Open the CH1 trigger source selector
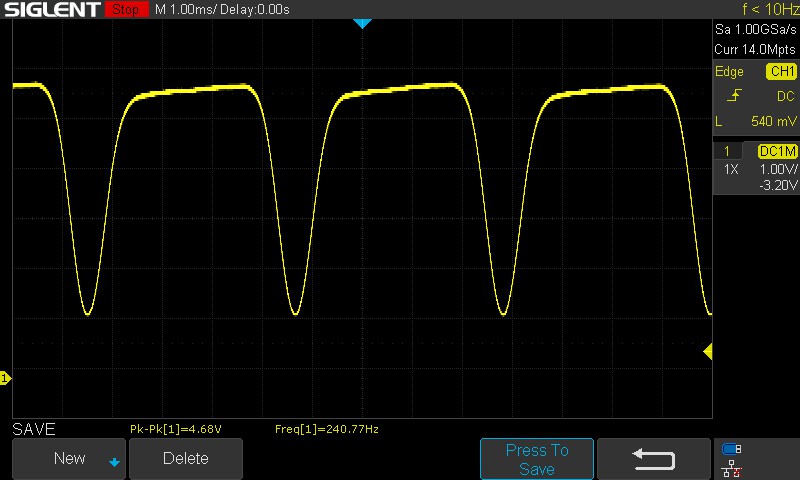The width and height of the screenshot is (800, 480). (780, 72)
